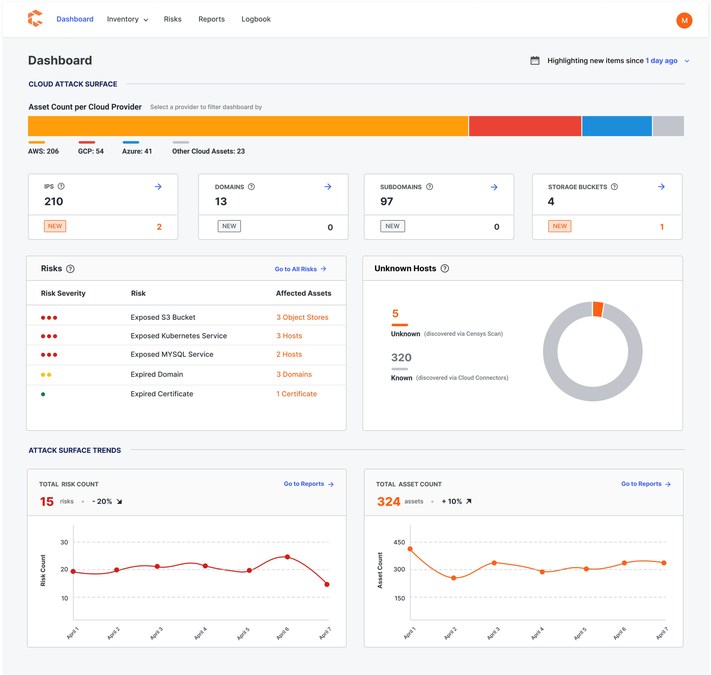This screenshot has height=675, width=711.
Task: Click severity dots for Expired Domain
Action: pyautogui.click(x=46, y=374)
